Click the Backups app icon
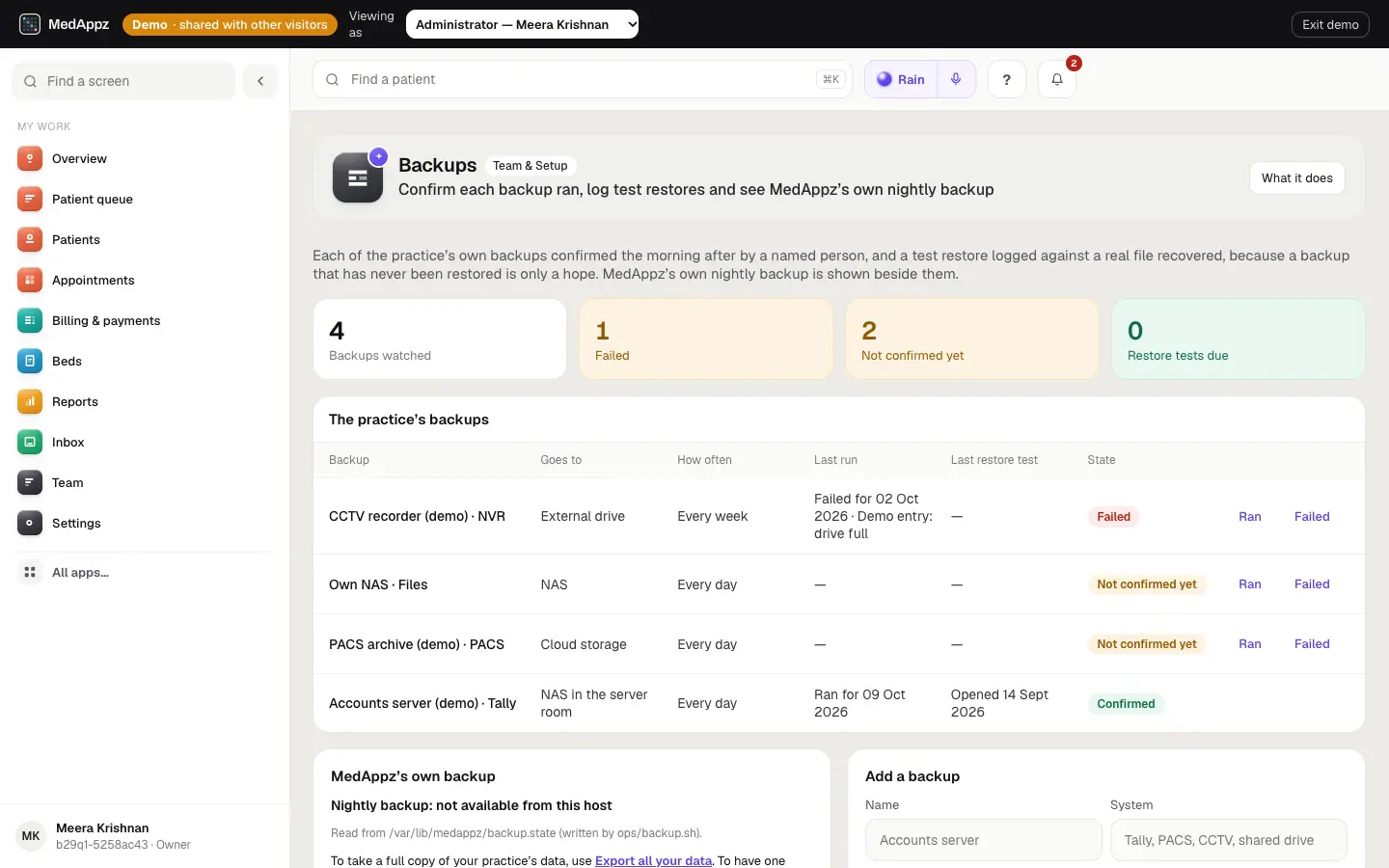This screenshot has height=868, width=1389. 358,177
